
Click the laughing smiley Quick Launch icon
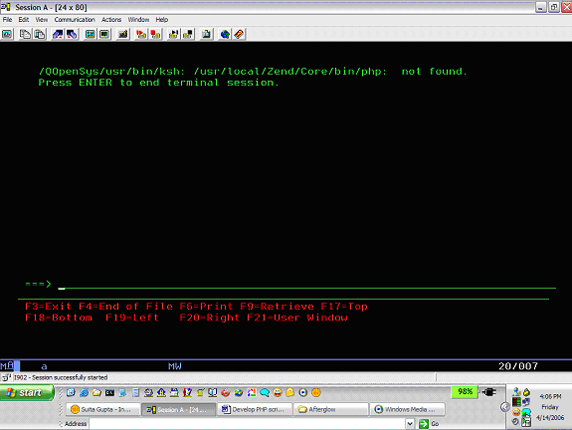pyautogui.click(x=277, y=392)
